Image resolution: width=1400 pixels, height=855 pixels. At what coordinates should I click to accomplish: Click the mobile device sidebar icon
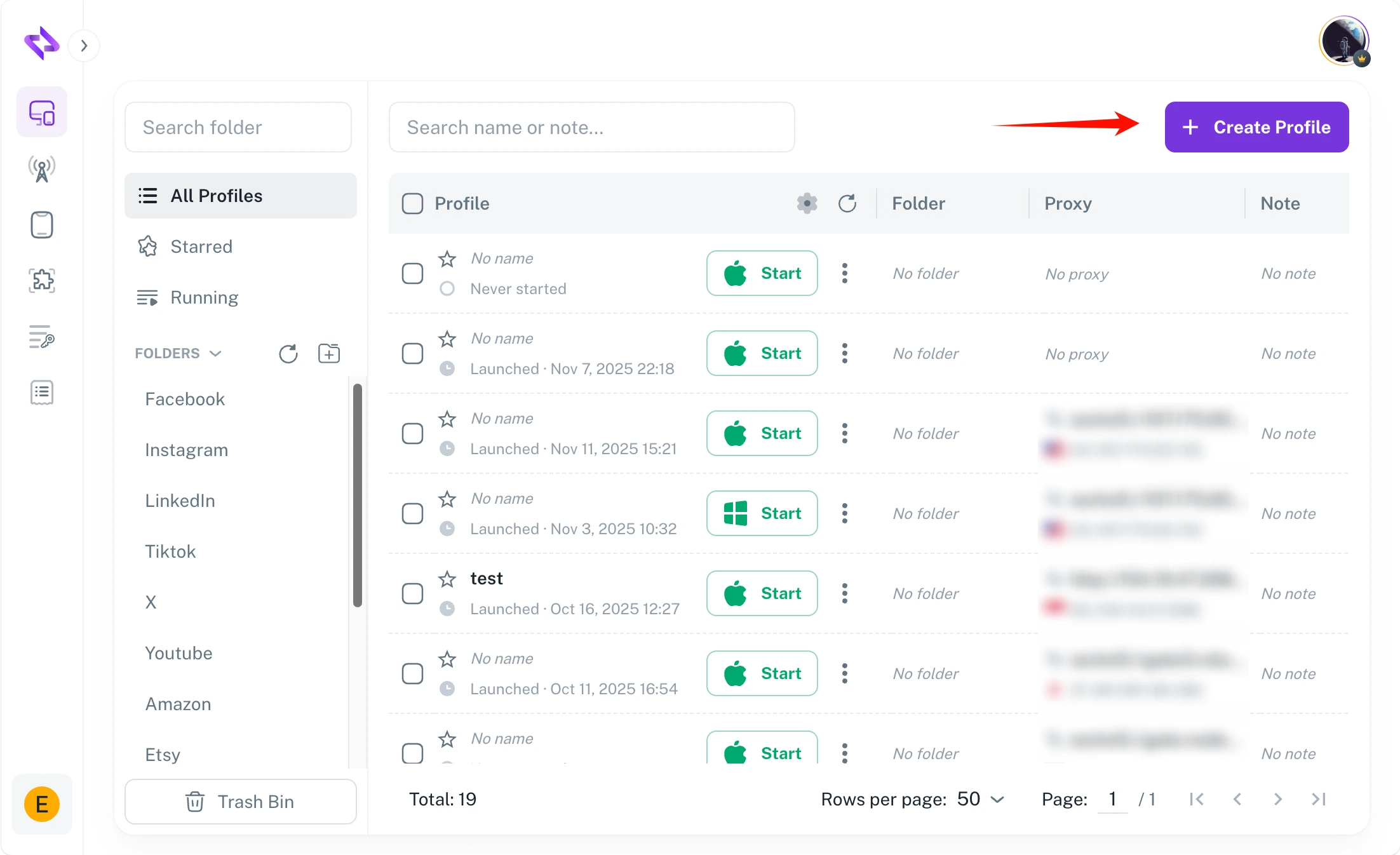pos(42,225)
